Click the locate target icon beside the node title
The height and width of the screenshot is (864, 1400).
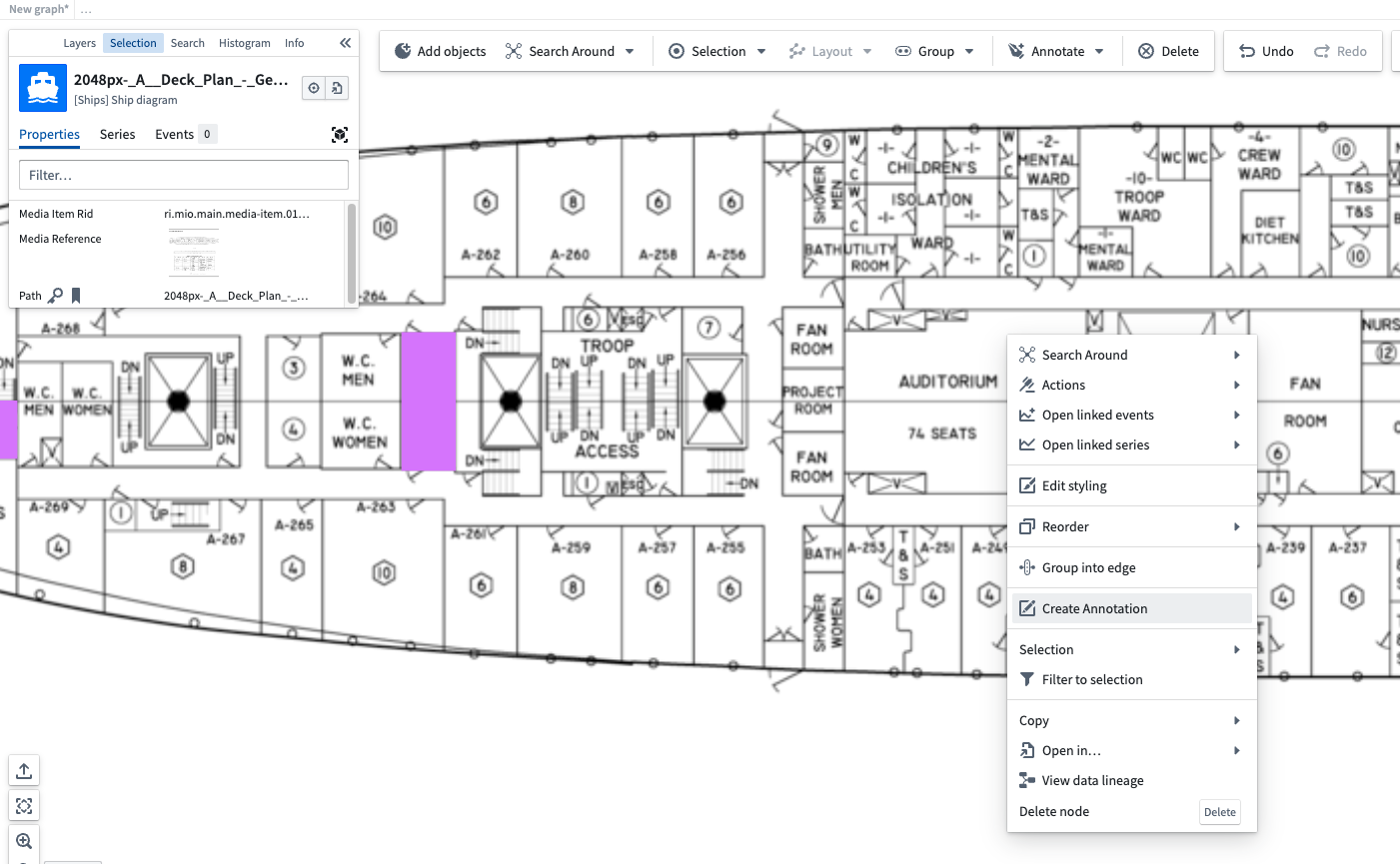[x=315, y=88]
